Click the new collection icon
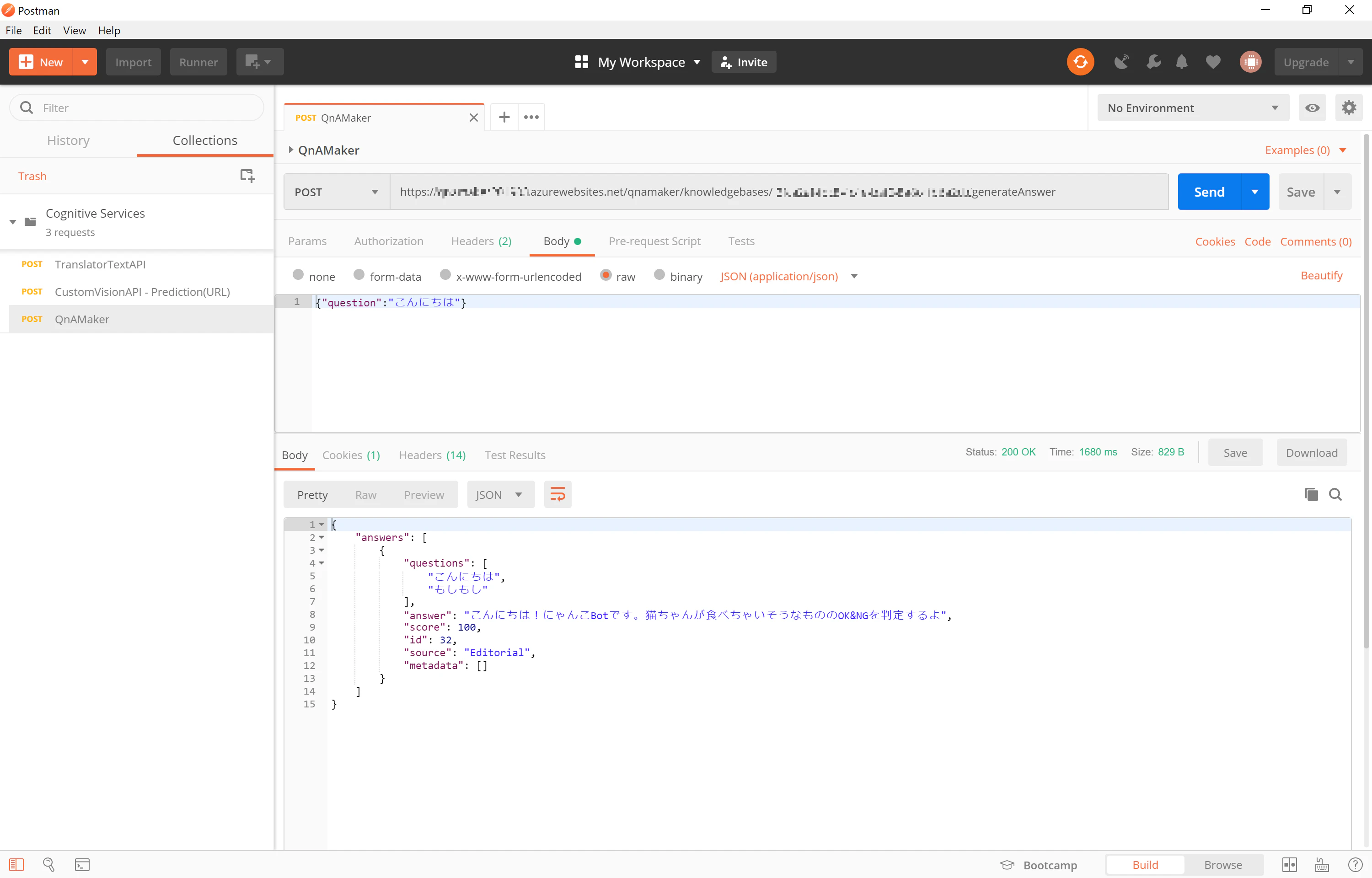Screen dimensions: 1372x878 pyautogui.click(x=247, y=176)
